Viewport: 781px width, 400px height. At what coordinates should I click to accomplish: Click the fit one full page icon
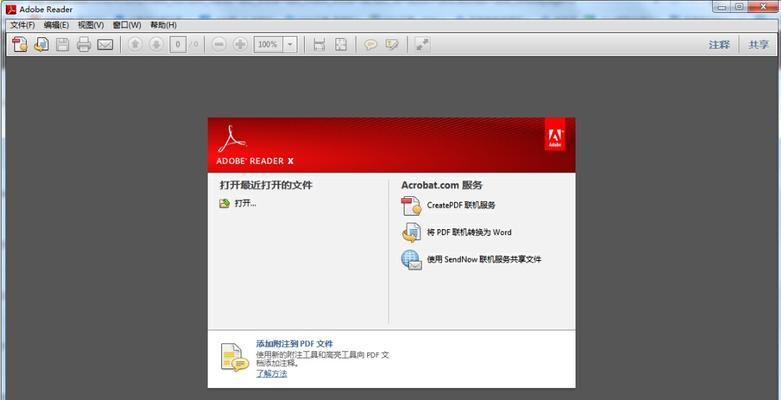pos(341,44)
